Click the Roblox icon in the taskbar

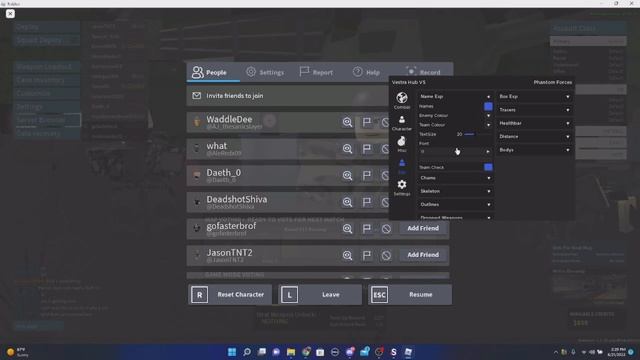408,352
